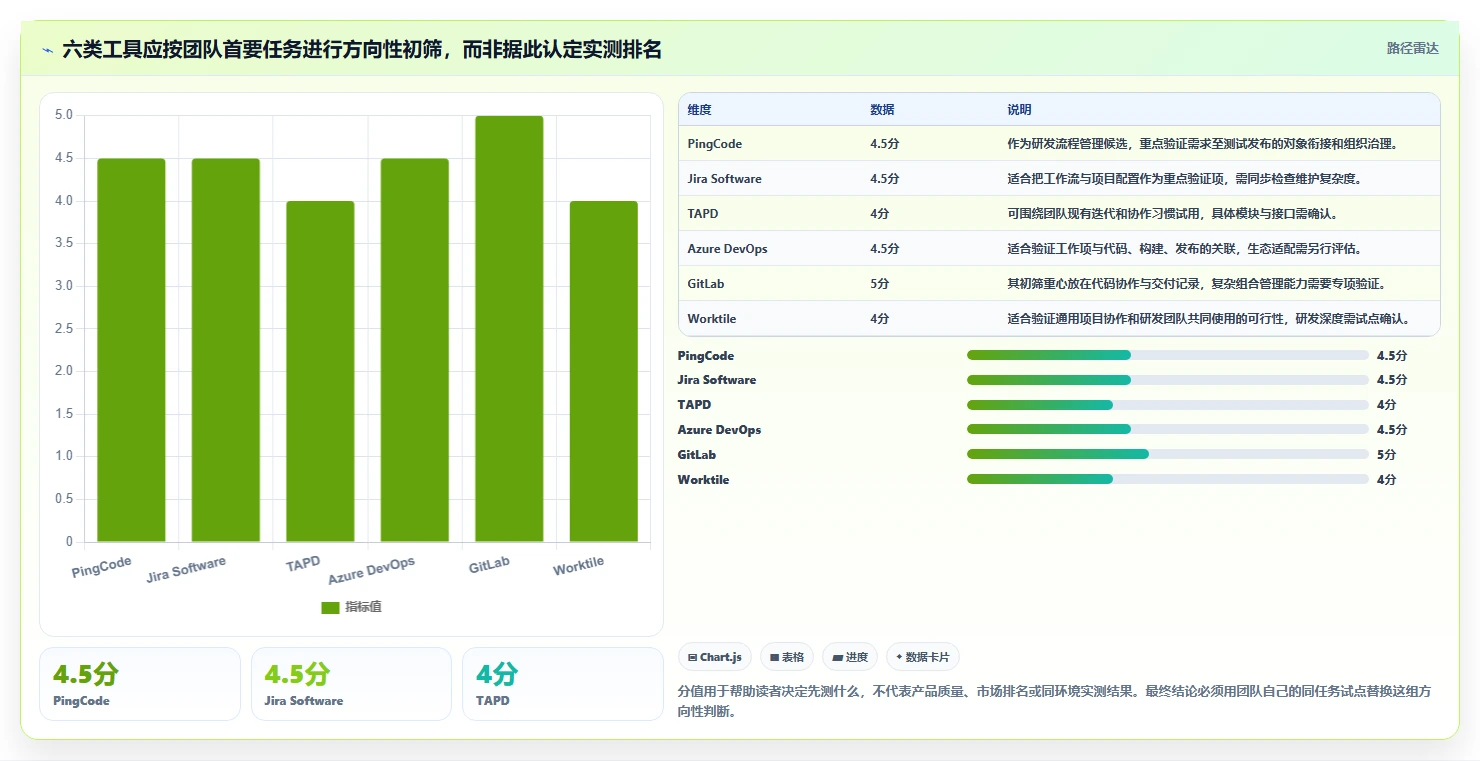1480x761 pixels.
Task: Click the 数据卡片 tag chip
Action: pos(922,657)
